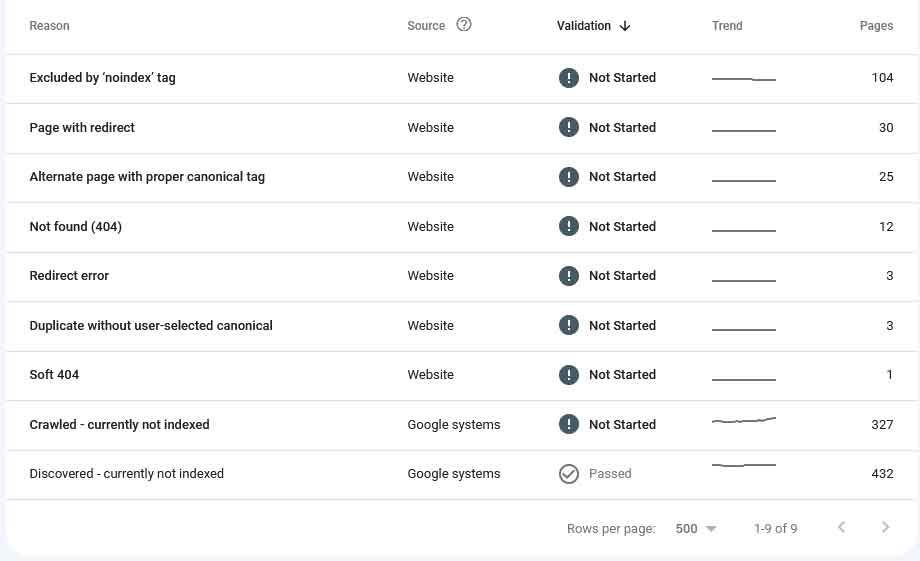Screen dimensions: 920x561
Task: Click the Reason column header
Action: (x=49, y=26)
